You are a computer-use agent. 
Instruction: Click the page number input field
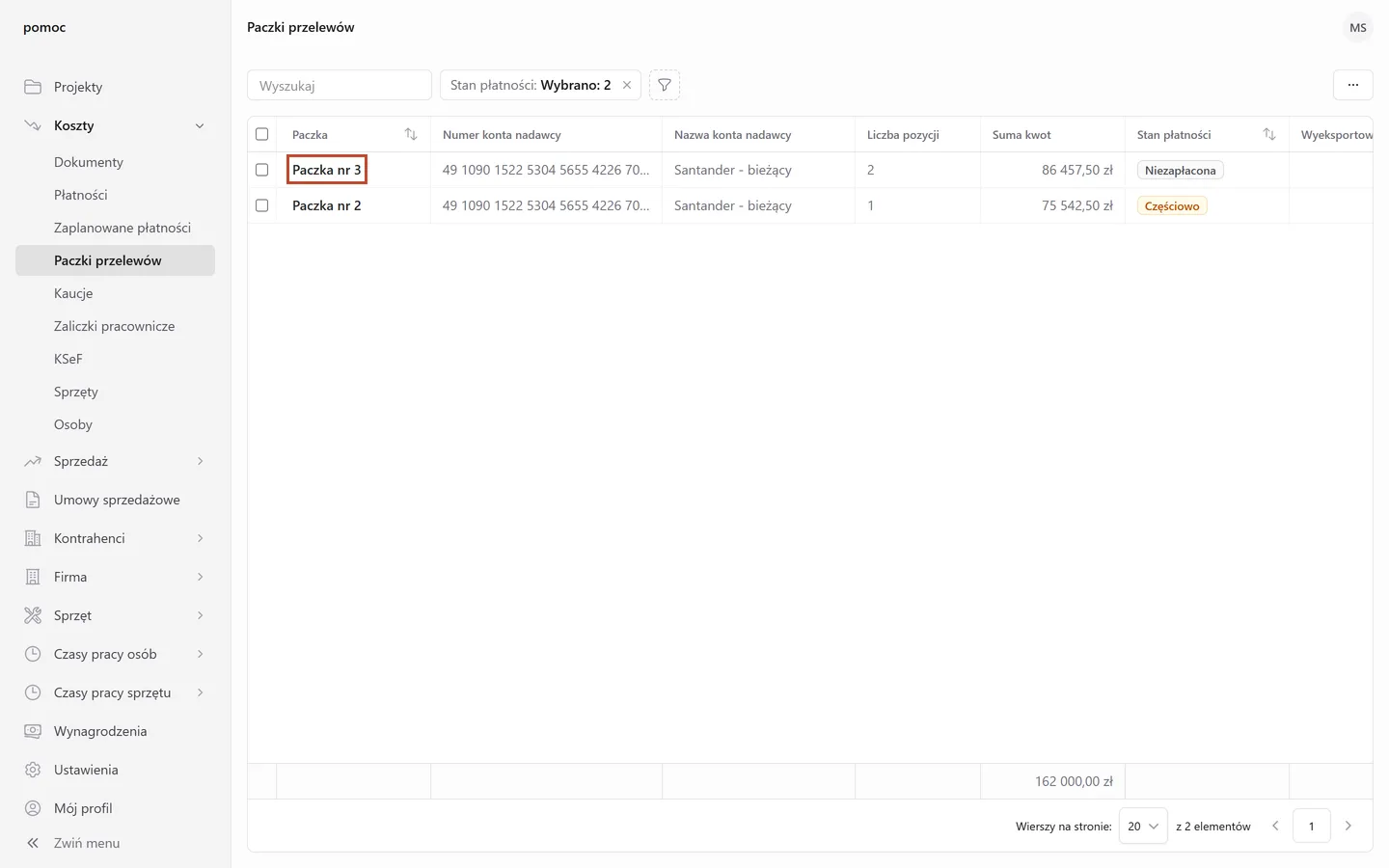[1312, 827]
